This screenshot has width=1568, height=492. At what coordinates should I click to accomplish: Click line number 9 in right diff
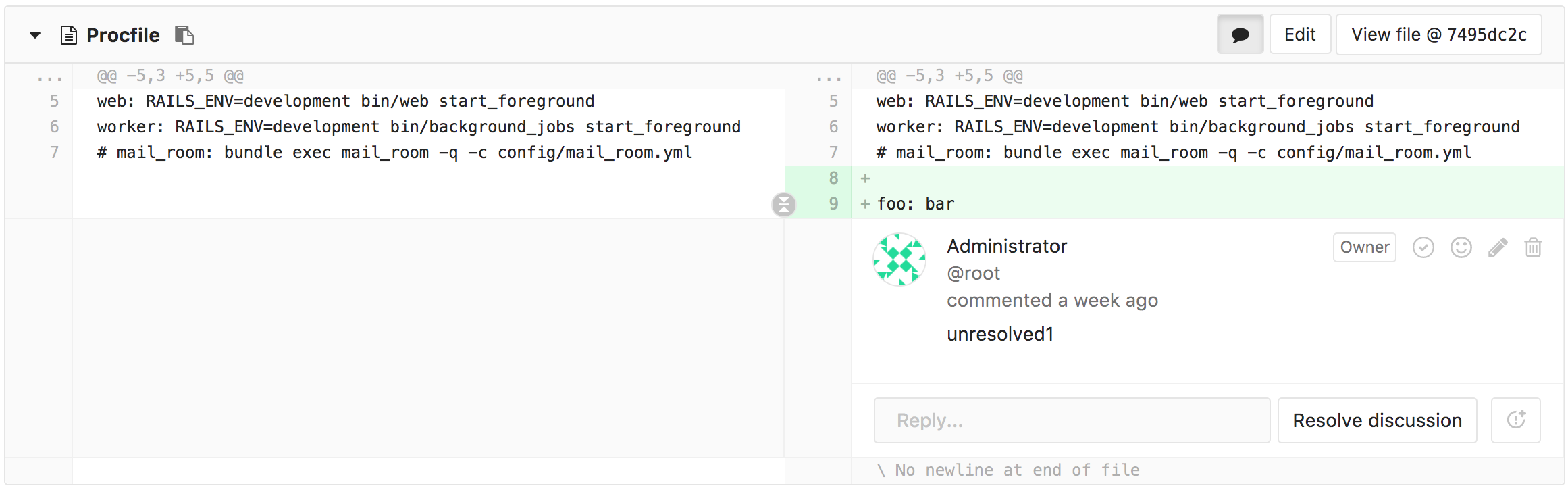pyautogui.click(x=833, y=204)
